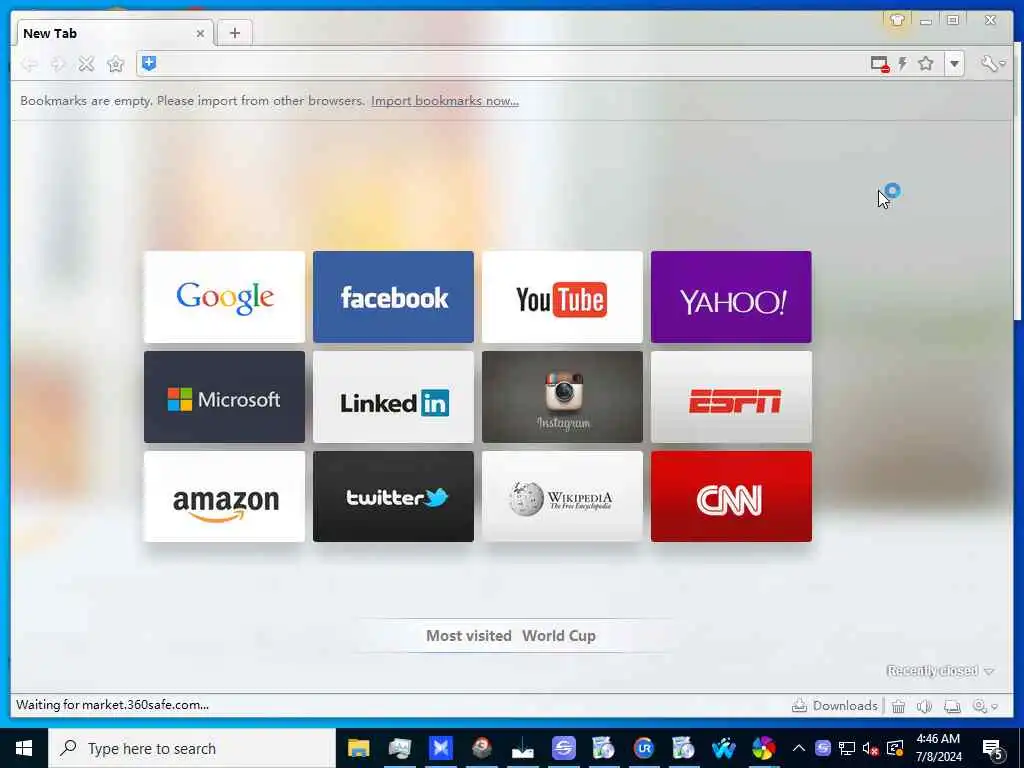Open the blue W app taskbar icon
The image size is (1024, 768).
pyautogui.click(x=724, y=748)
